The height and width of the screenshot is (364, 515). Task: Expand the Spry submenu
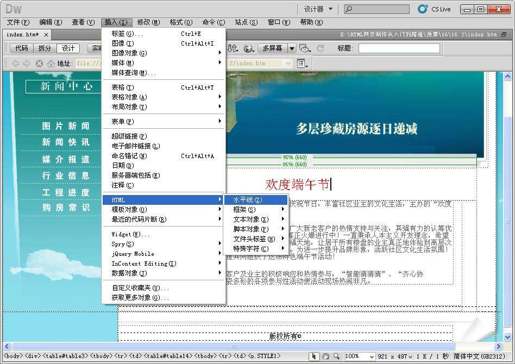coord(164,244)
